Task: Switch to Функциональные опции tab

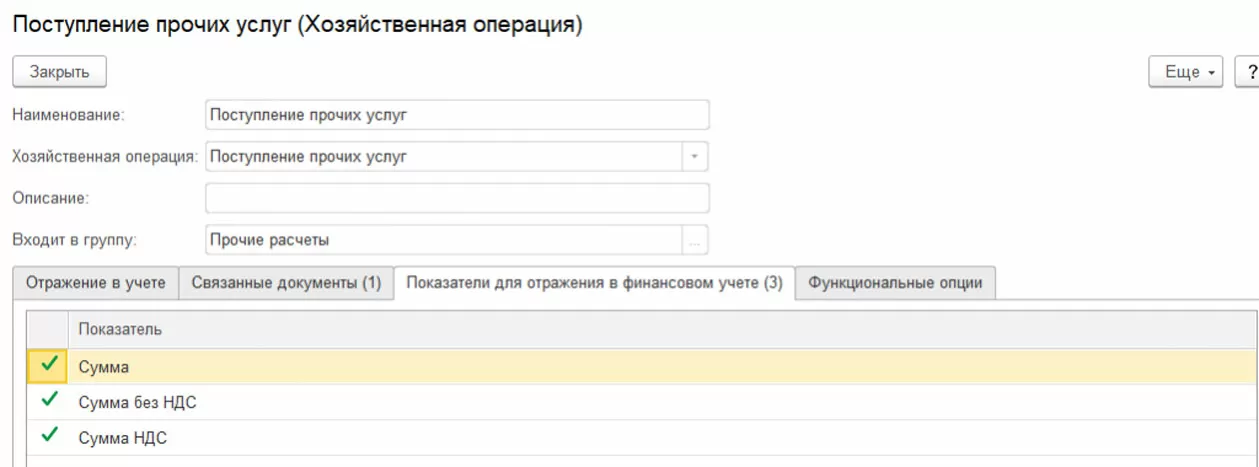Action: pyautogui.click(x=895, y=283)
